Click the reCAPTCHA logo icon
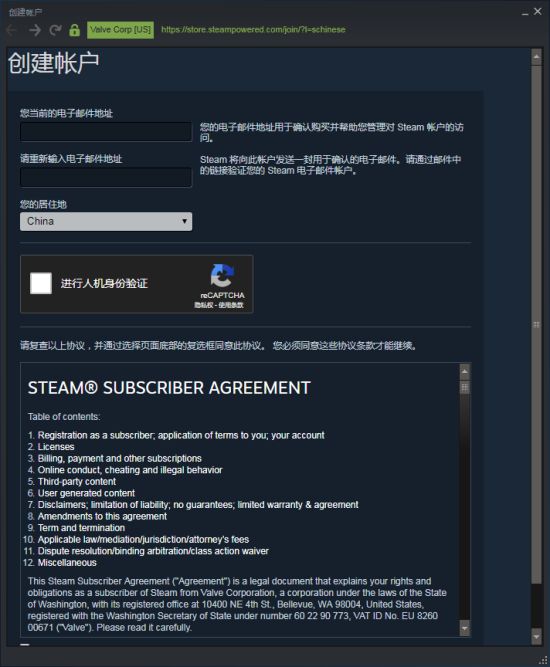550x667 pixels. (x=222, y=276)
